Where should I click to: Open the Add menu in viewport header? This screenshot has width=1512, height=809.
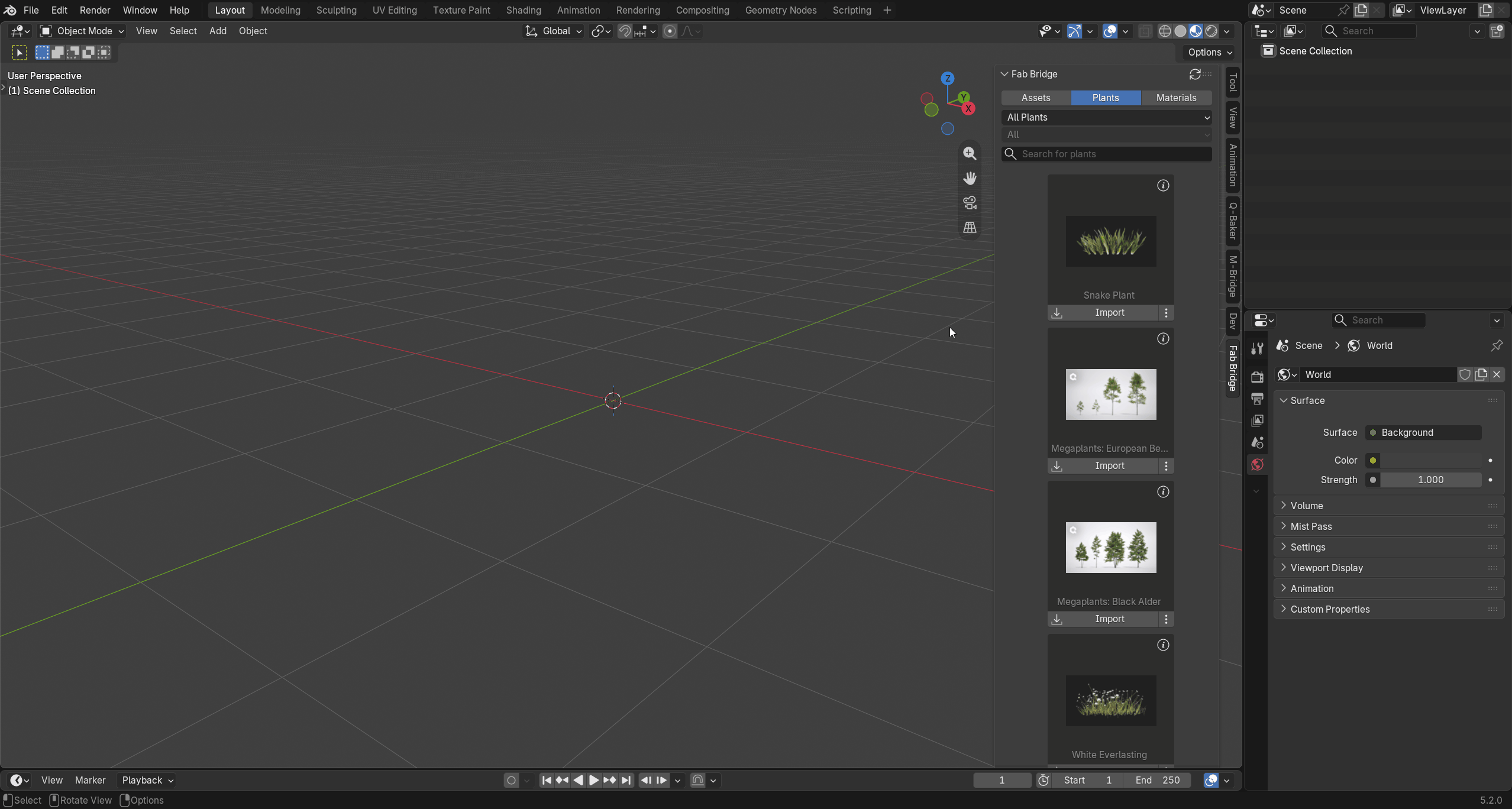218,31
